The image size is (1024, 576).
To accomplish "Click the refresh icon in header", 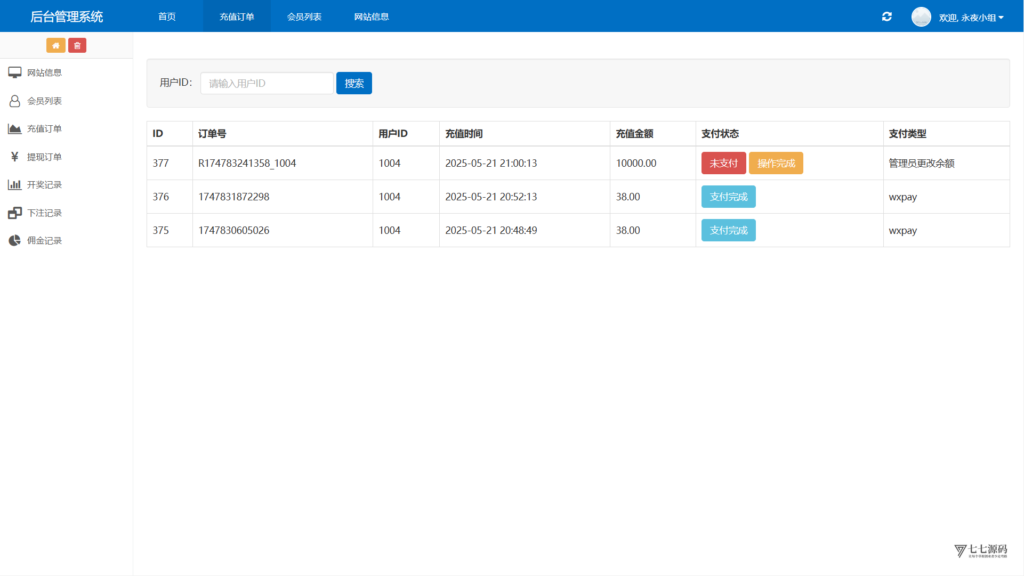I will pyautogui.click(x=886, y=16).
